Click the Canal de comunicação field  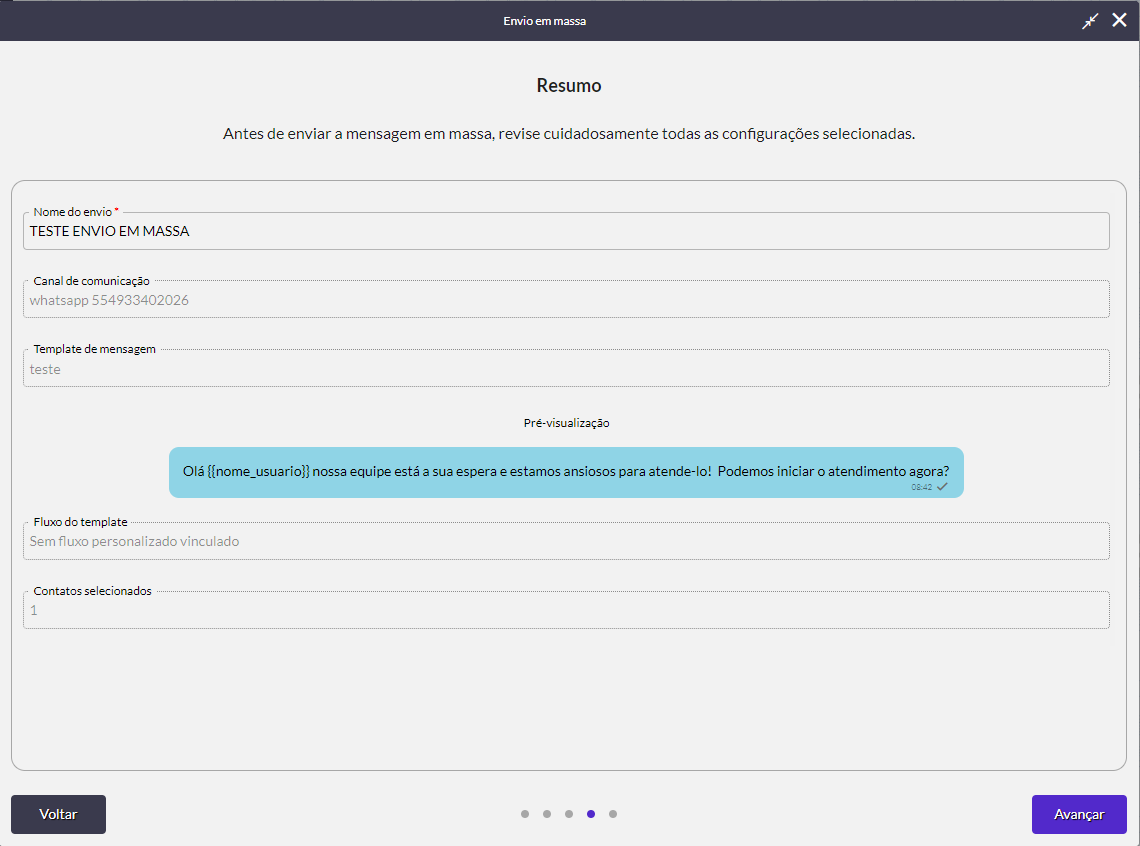point(566,299)
